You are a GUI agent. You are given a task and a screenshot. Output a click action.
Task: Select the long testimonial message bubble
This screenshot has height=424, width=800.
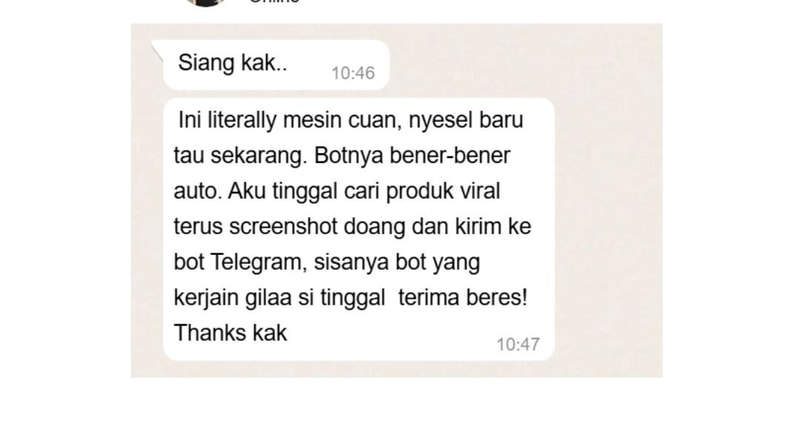click(x=359, y=230)
